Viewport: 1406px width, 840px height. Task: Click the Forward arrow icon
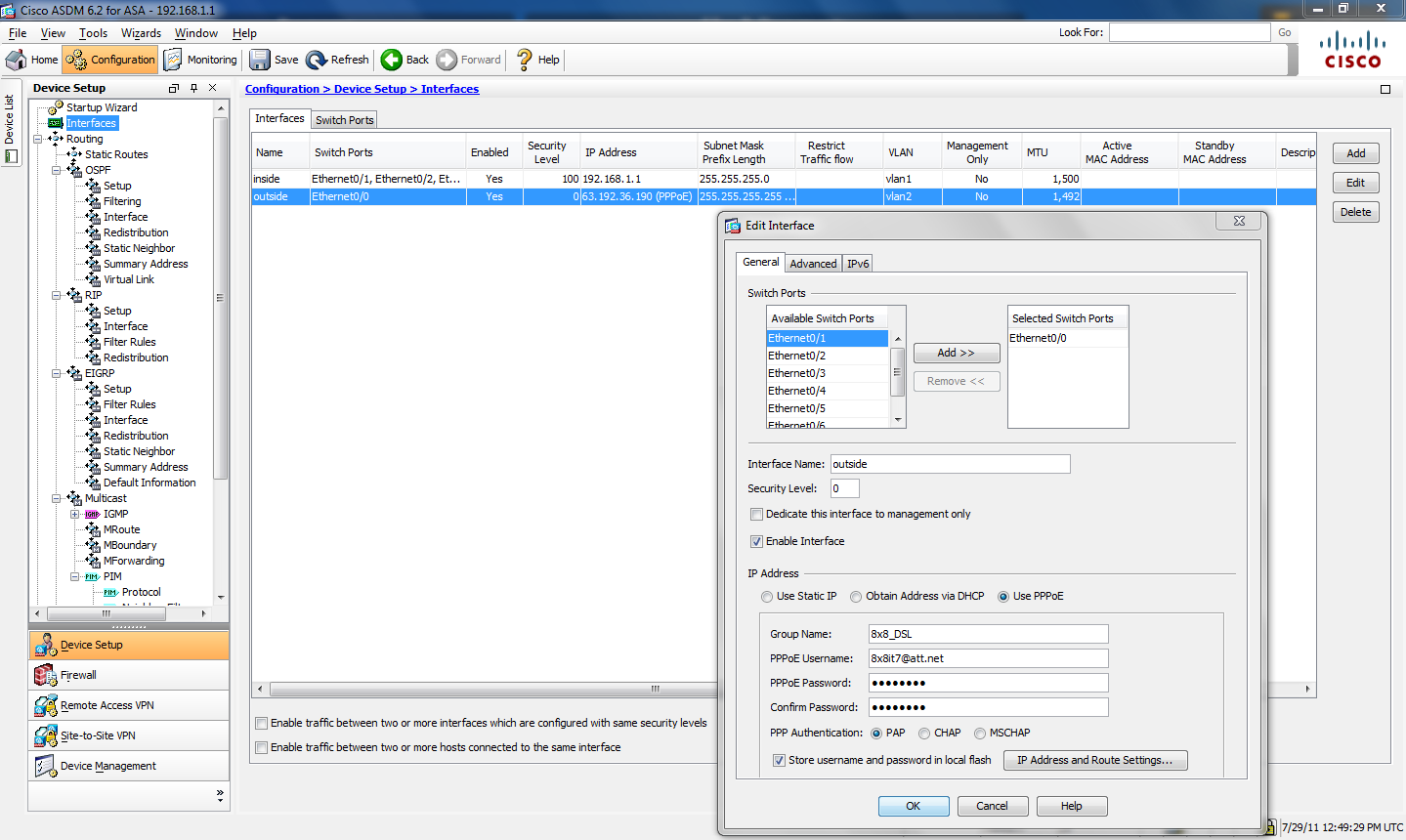coord(447,60)
